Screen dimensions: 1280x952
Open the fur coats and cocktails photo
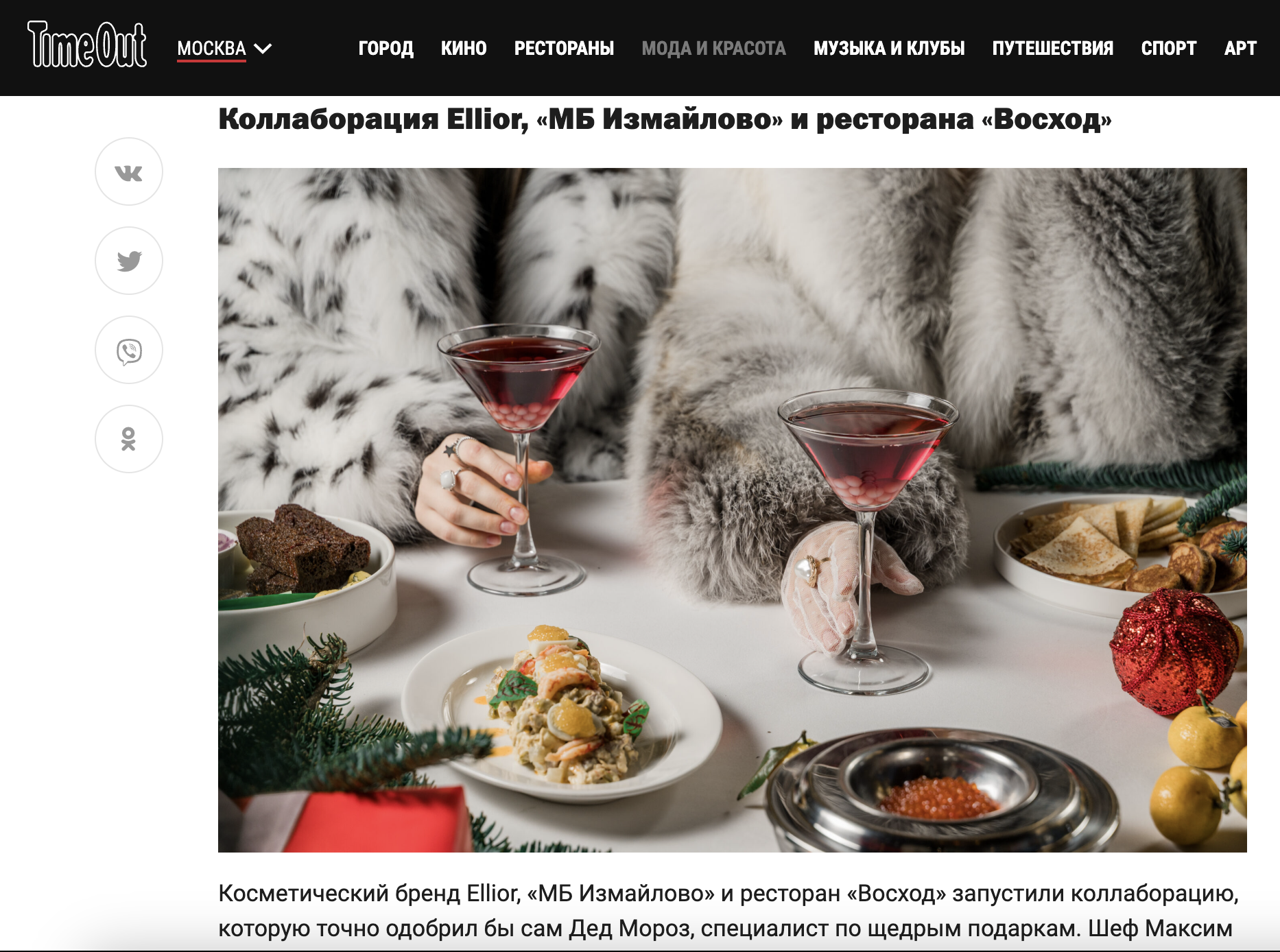pyautogui.click(x=733, y=510)
